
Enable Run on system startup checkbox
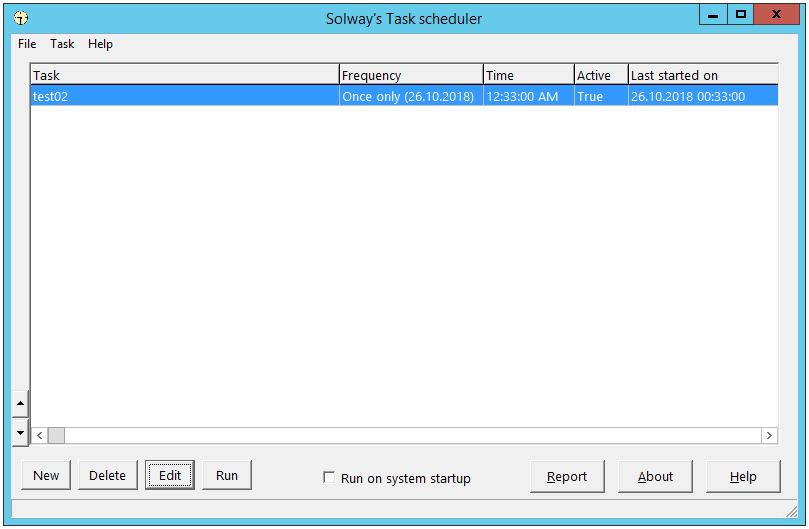(x=329, y=478)
